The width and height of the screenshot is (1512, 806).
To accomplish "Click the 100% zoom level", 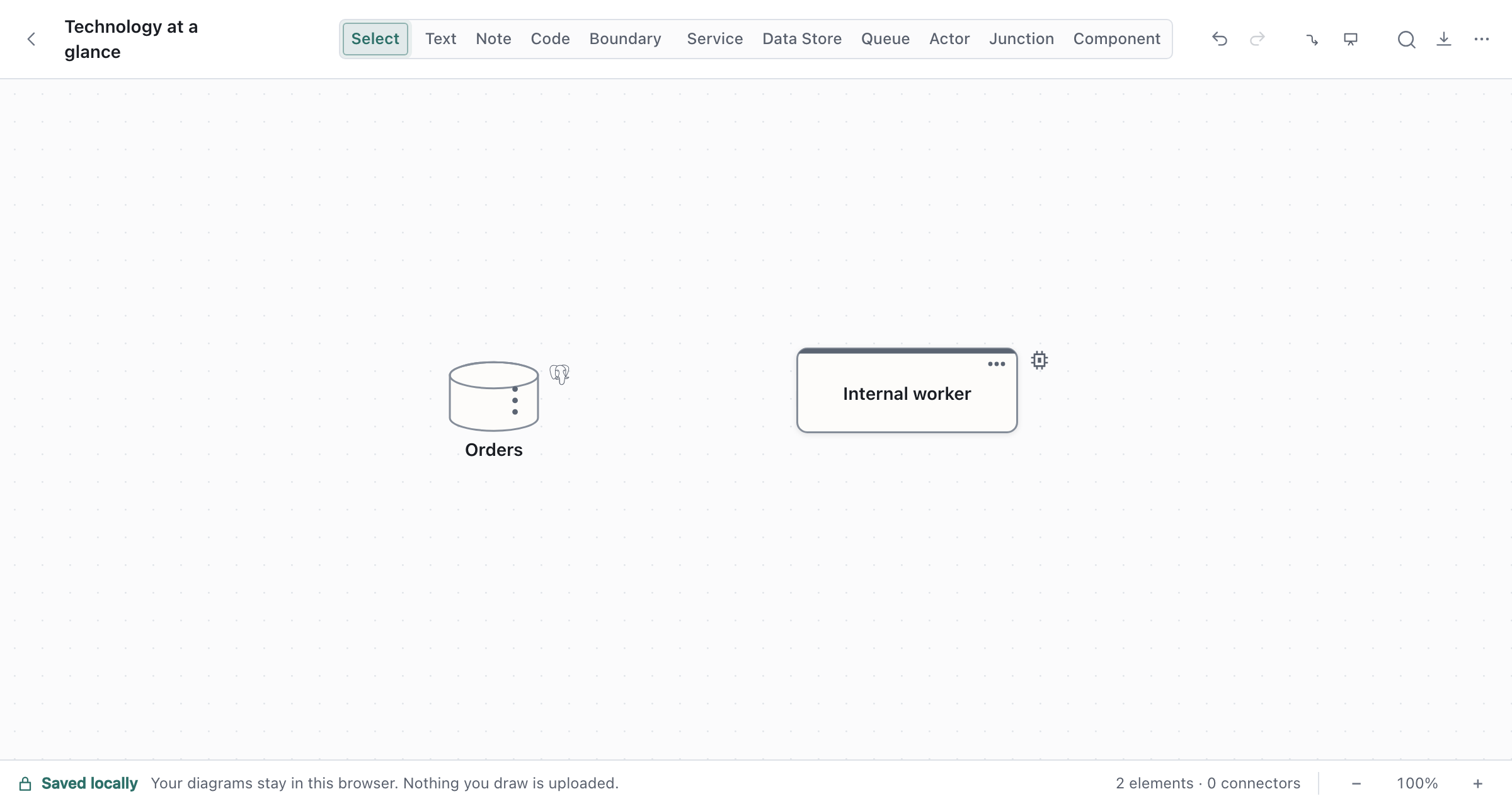I will click(x=1417, y=783).
